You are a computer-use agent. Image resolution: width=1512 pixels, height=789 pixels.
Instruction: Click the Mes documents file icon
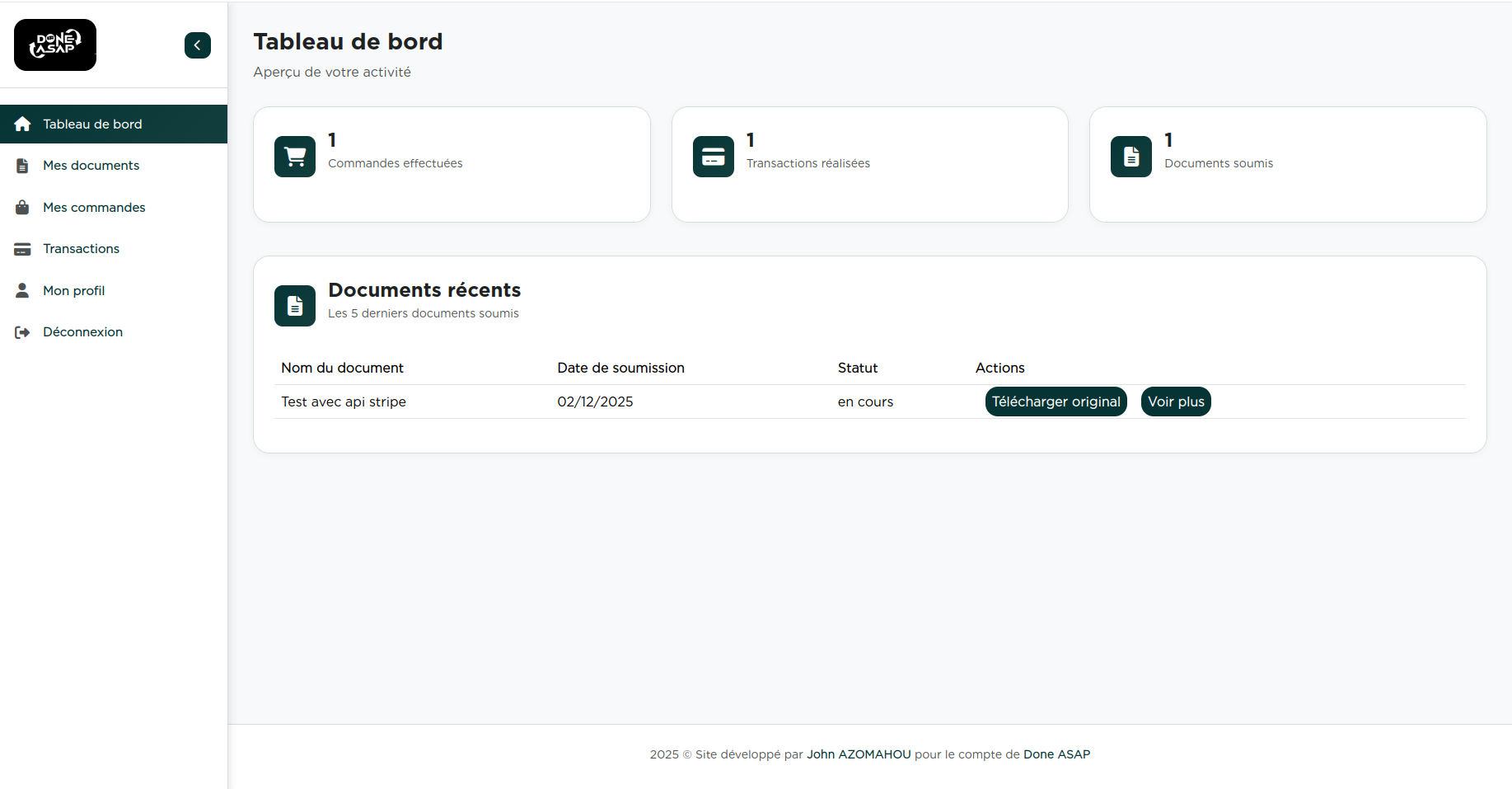coord(22,166)
